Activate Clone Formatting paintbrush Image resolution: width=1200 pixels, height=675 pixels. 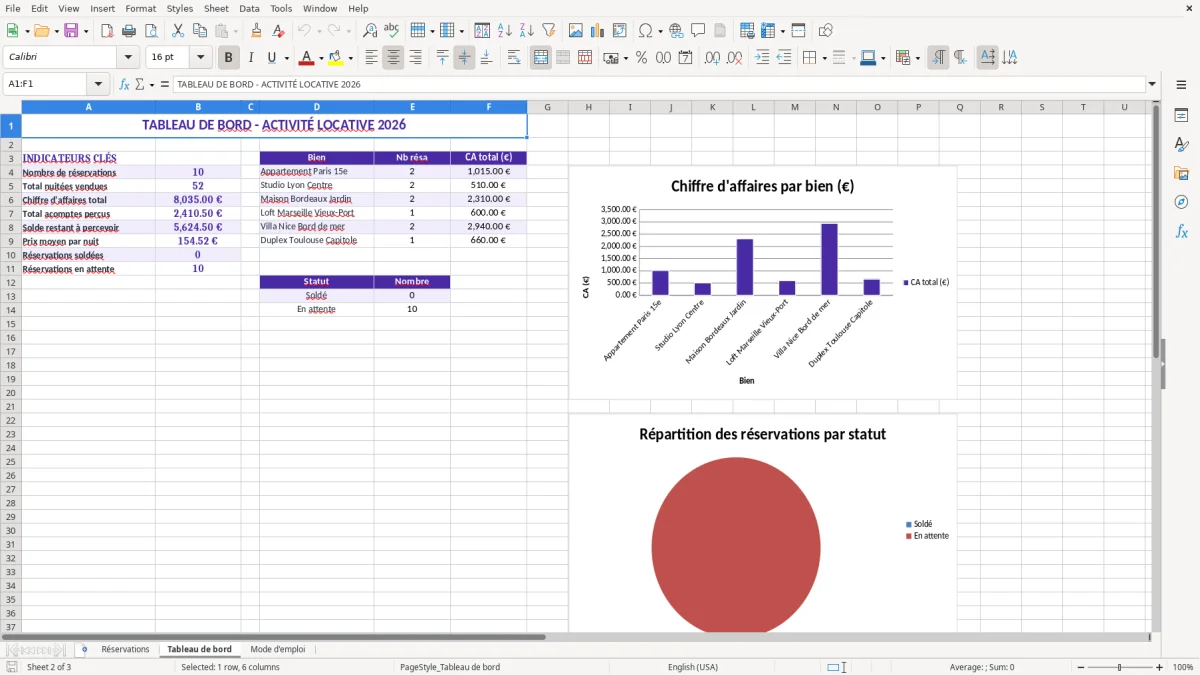click(x=256, y=31)
